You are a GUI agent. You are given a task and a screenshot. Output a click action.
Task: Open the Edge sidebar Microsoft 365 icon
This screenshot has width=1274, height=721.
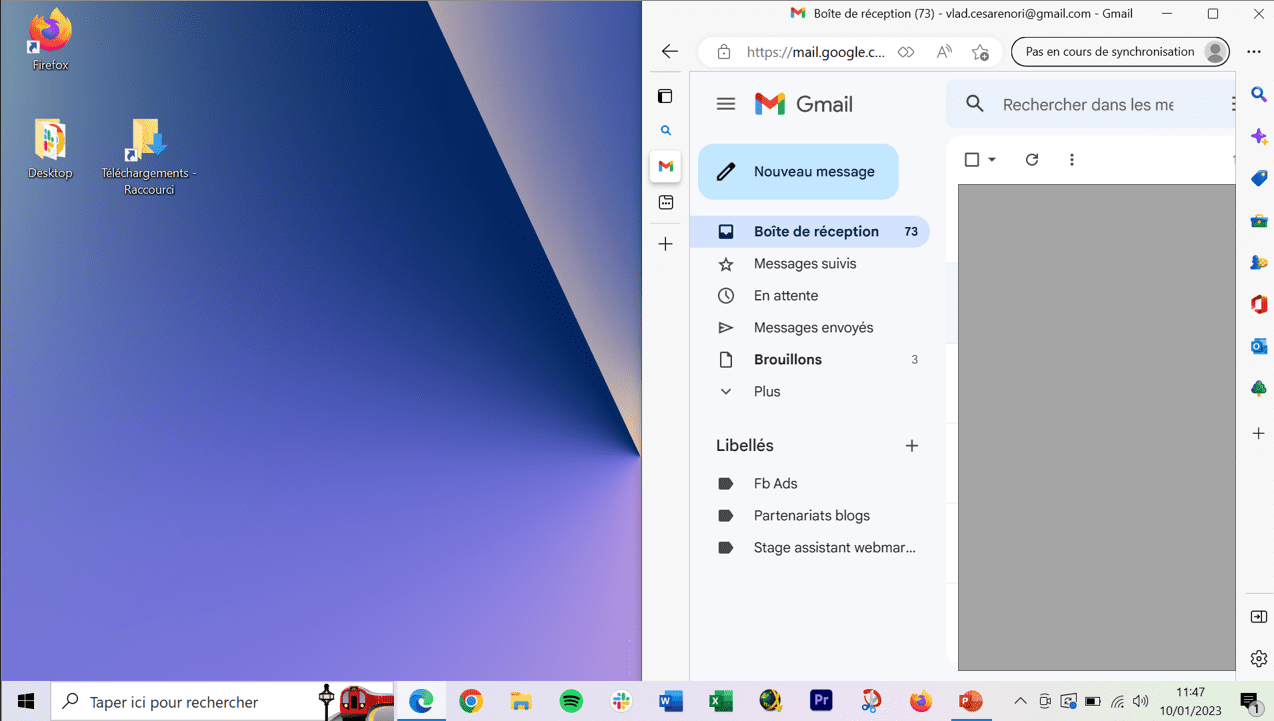point(1259,304)
